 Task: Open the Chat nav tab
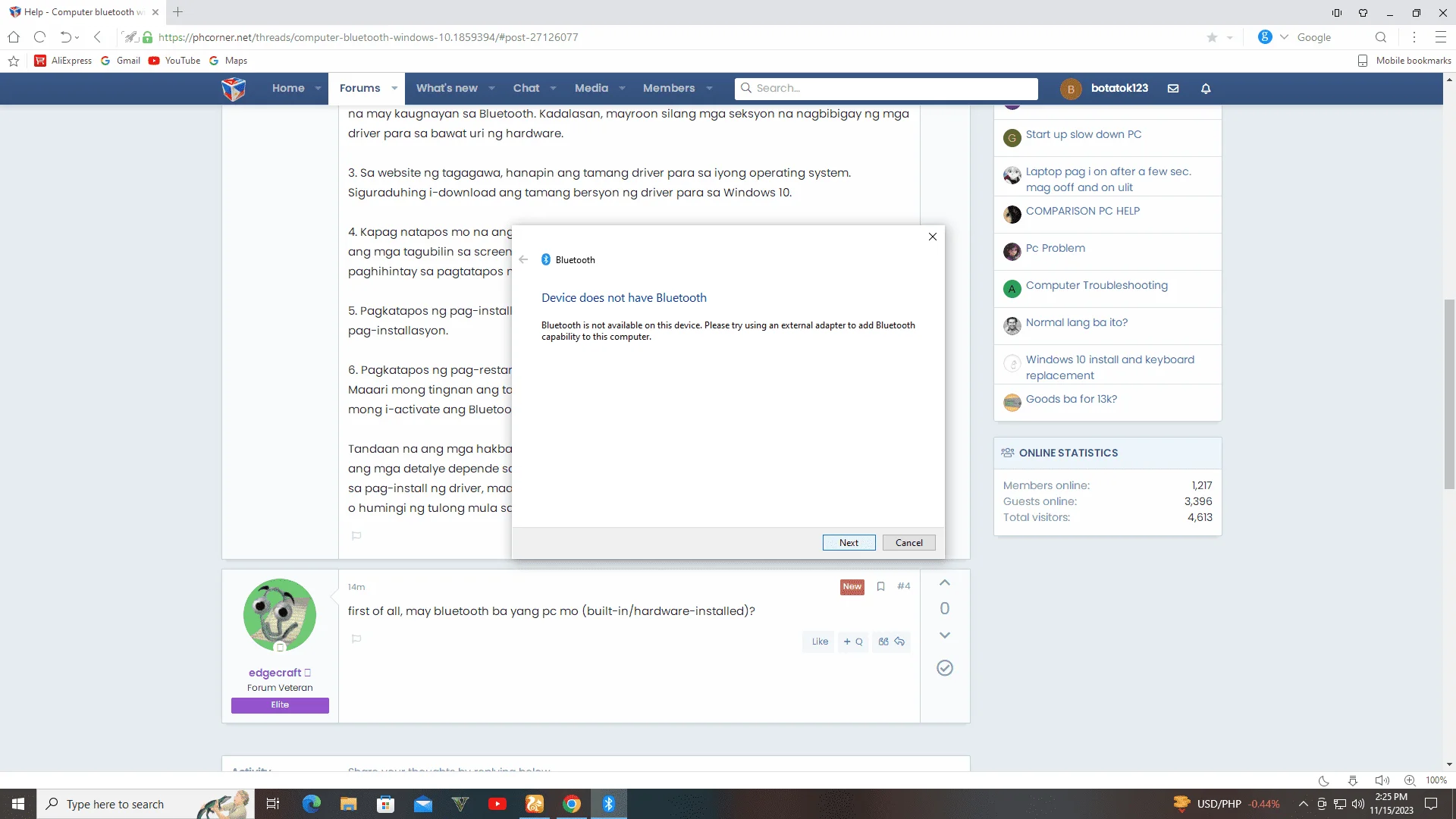point(526,89)
